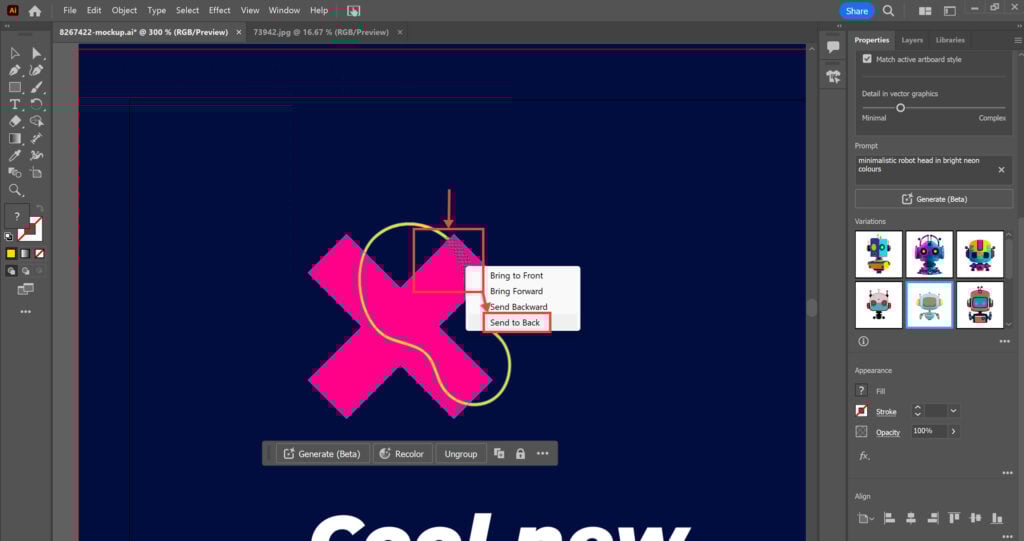Click Generate (Beta) in contextual bar
The height and width of the screenshot is (541, 1024).
[x=322, y=453]
